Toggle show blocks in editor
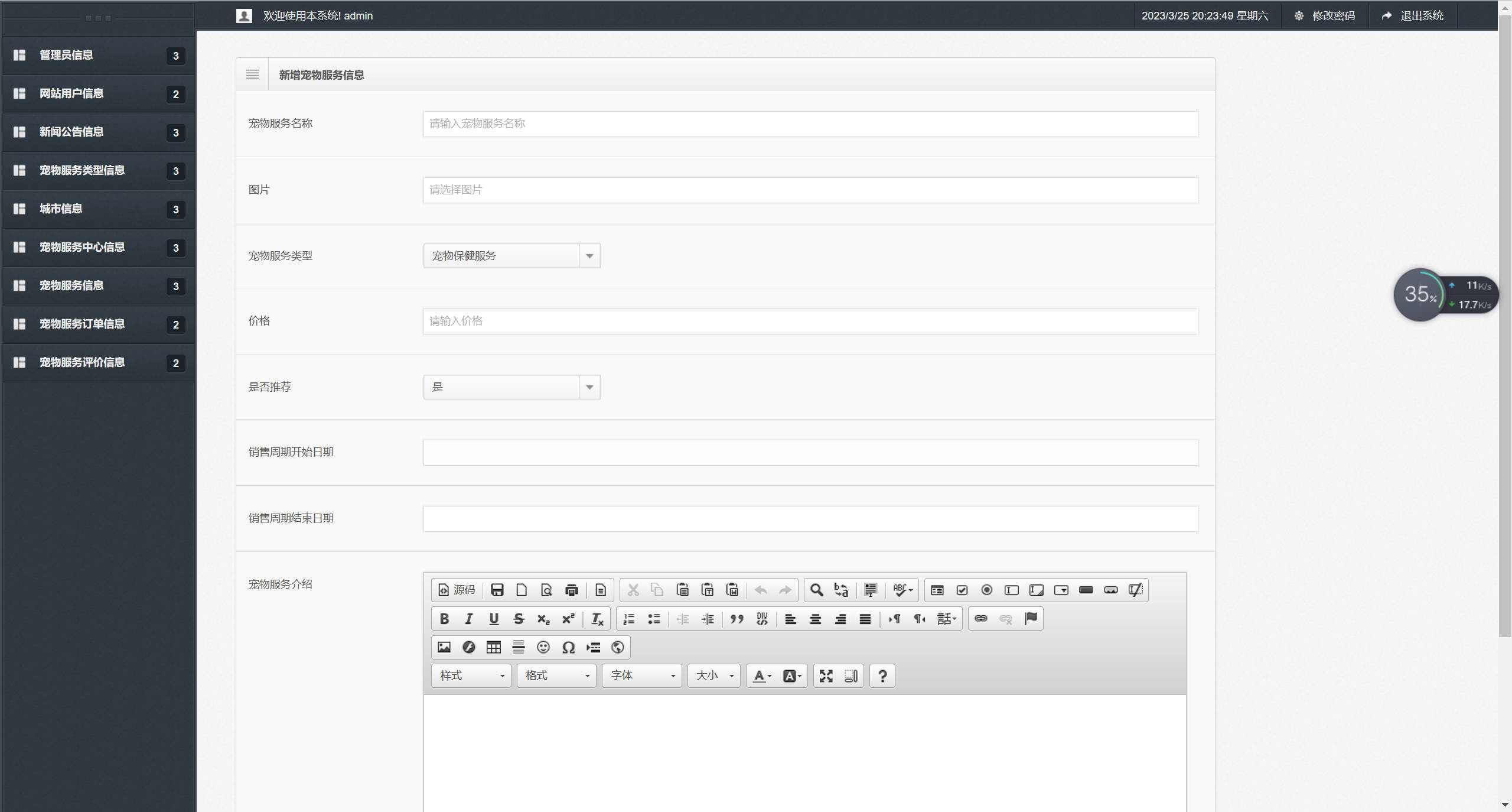This screenshot has width=1512, height=812. click(x=851, y=675)
